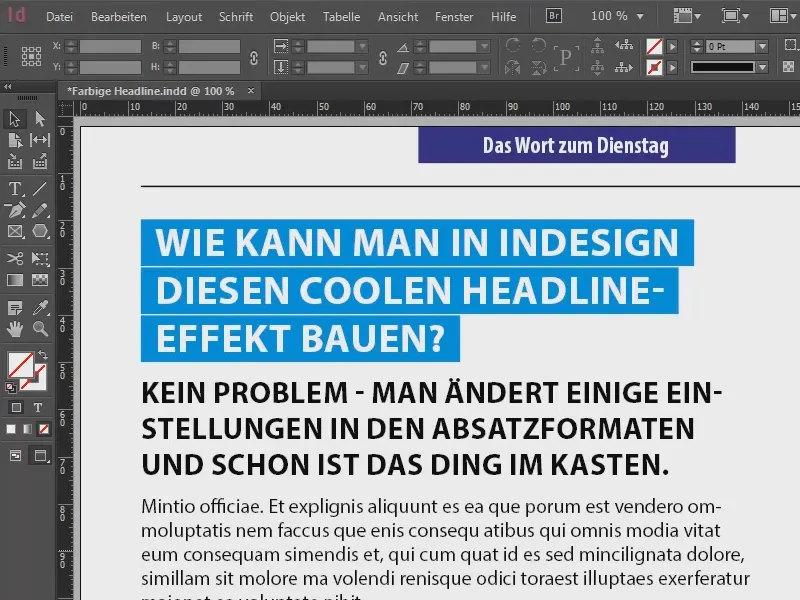Select the Pencil tool

click(40, 210)
